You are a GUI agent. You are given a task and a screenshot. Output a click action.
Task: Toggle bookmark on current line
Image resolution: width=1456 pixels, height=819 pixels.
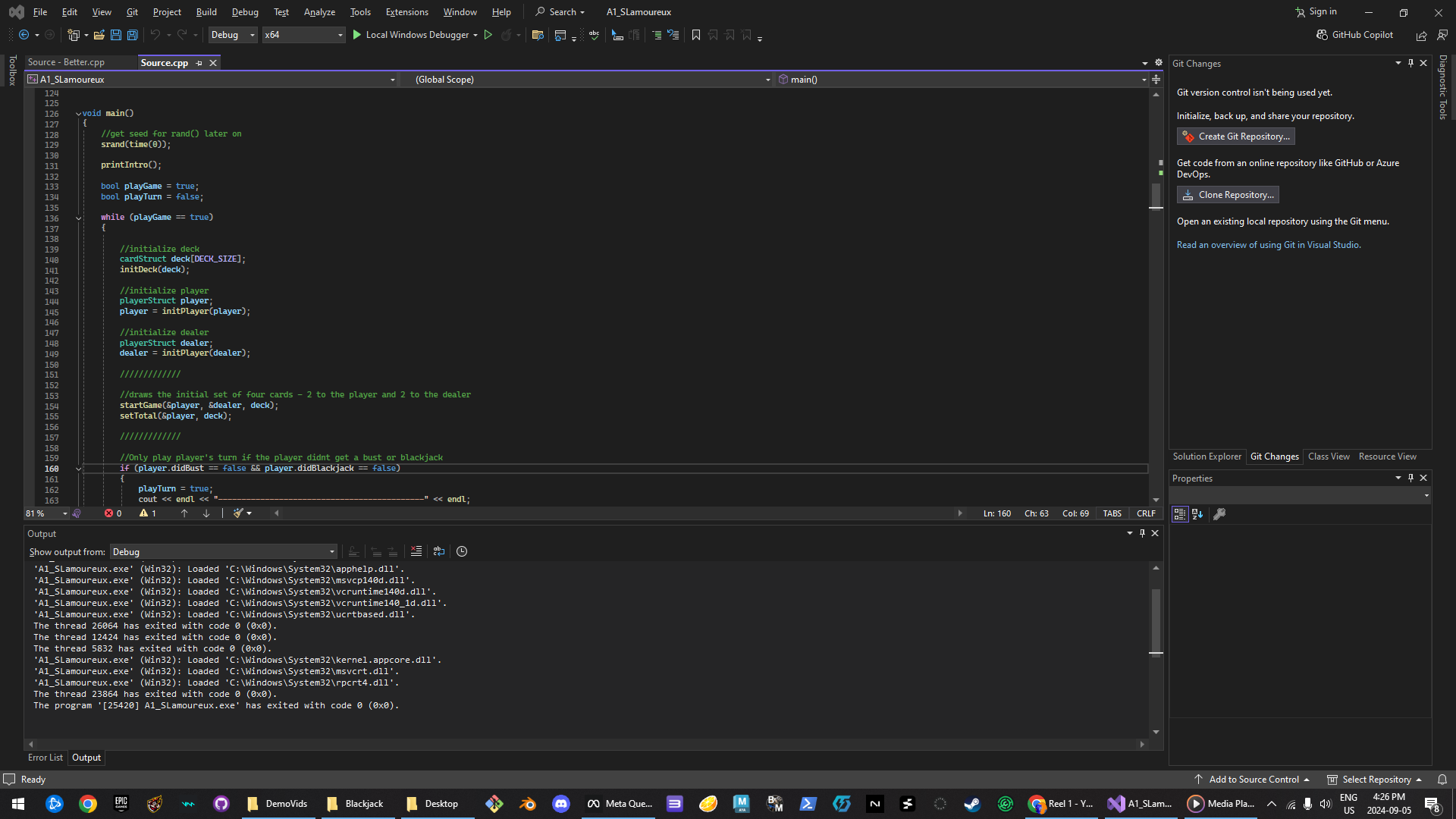696,35
